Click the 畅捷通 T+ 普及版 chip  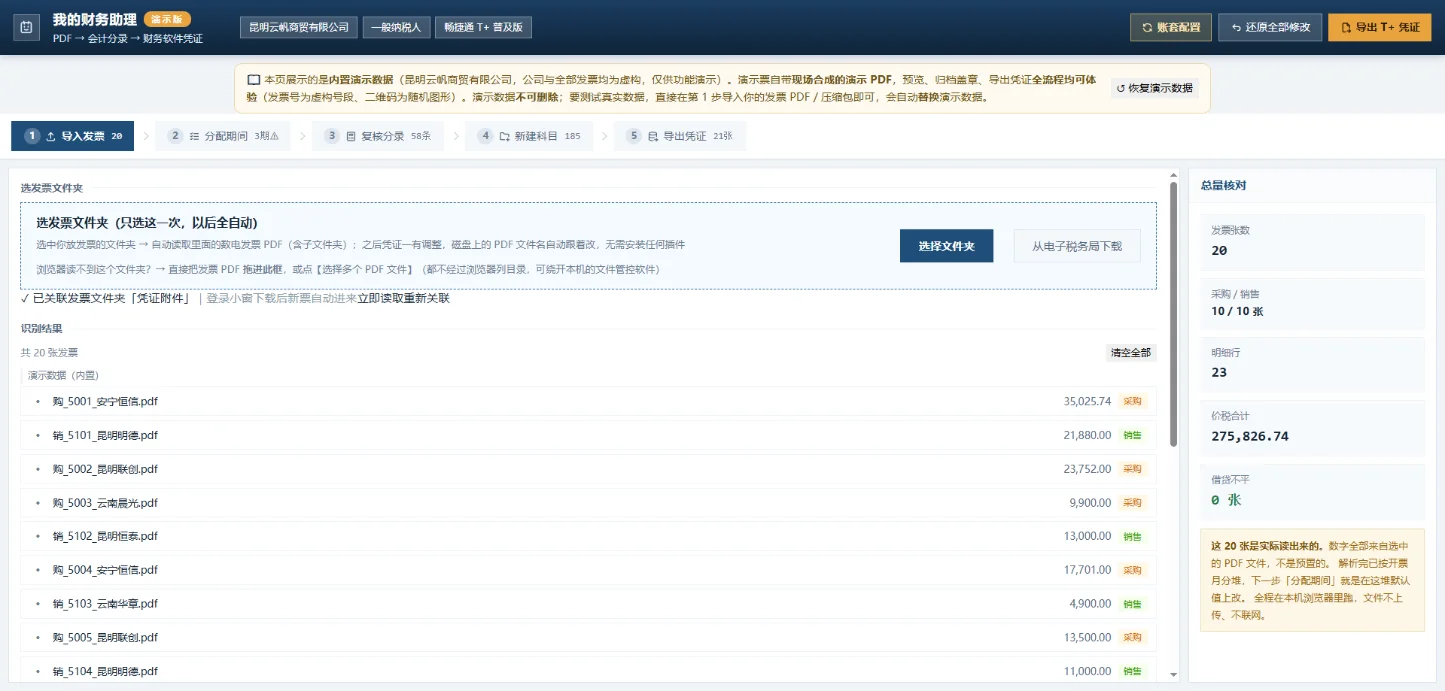tap(484, 27)
